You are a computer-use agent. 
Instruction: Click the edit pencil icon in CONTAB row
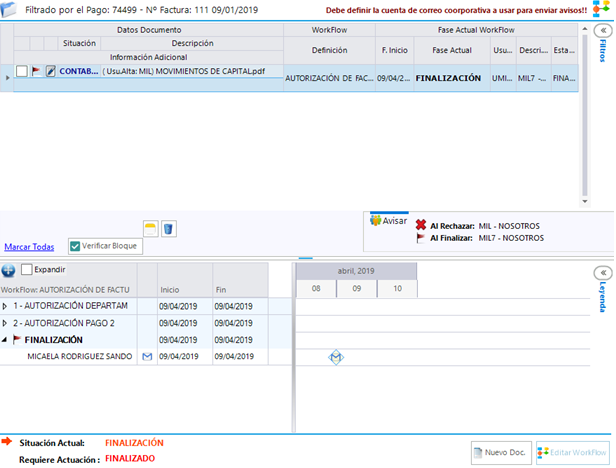pos(50,71)
